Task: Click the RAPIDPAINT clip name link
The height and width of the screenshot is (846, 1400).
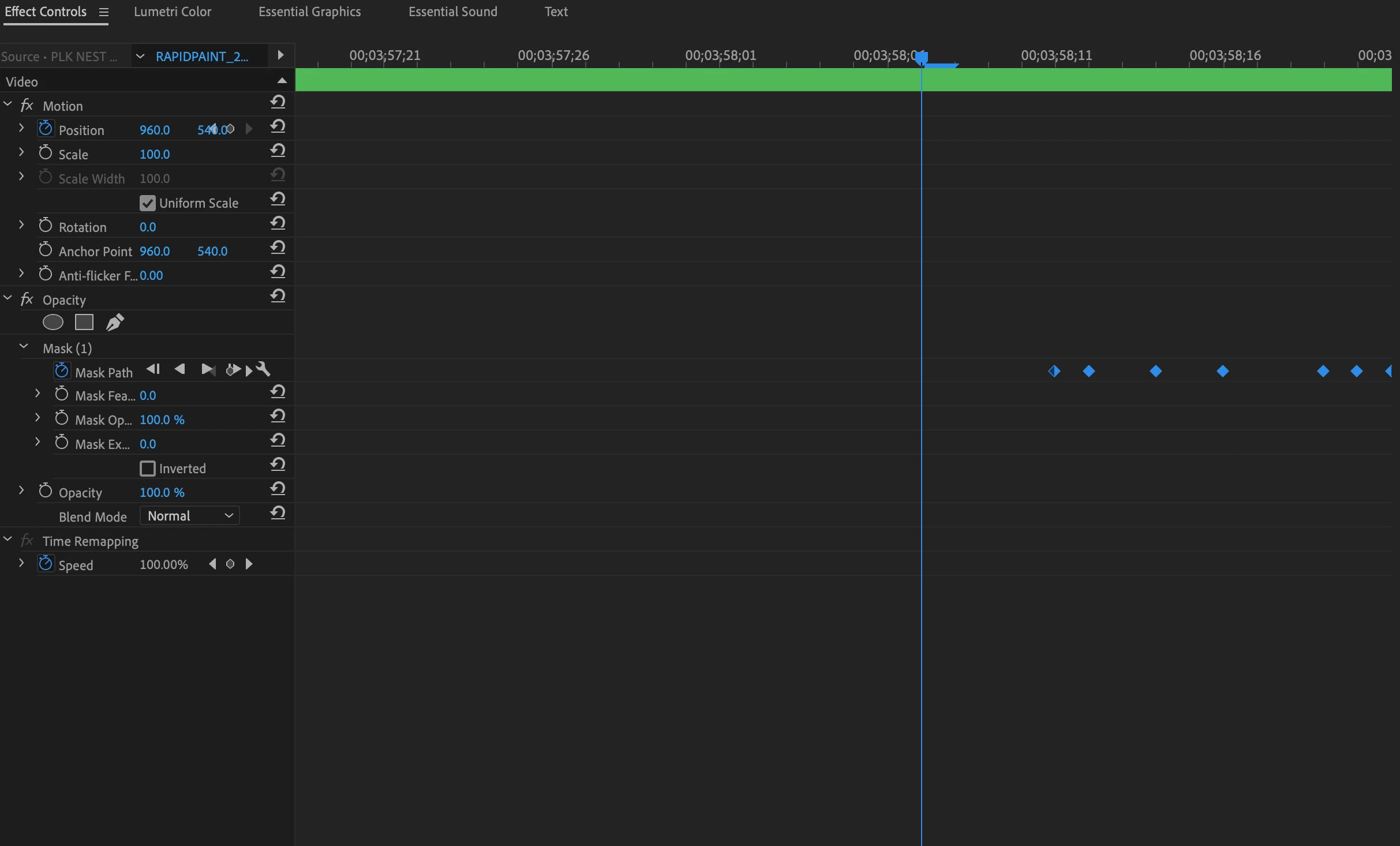Action: pos(202,57)
